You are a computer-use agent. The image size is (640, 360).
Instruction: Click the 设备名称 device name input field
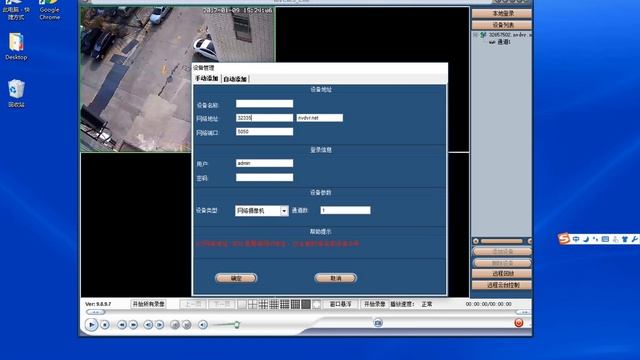coord(264,104)
